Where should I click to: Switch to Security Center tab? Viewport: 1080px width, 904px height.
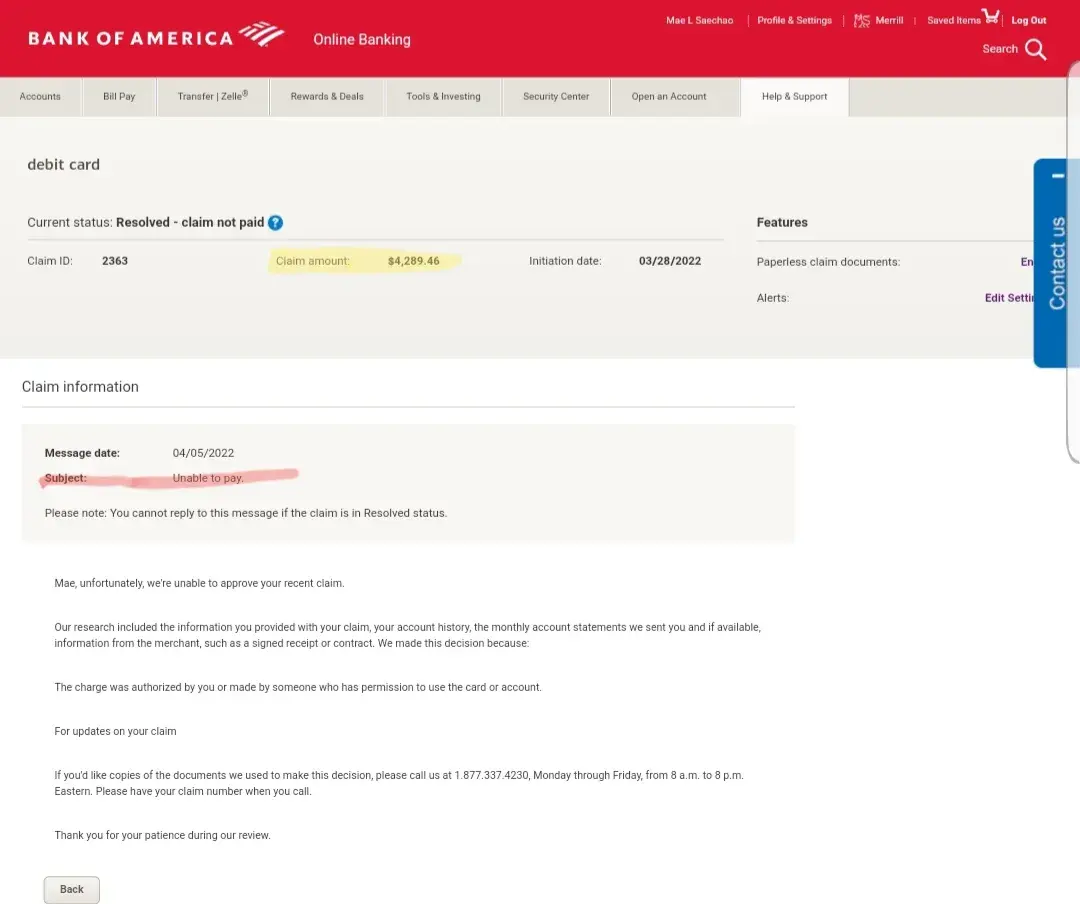556,96
